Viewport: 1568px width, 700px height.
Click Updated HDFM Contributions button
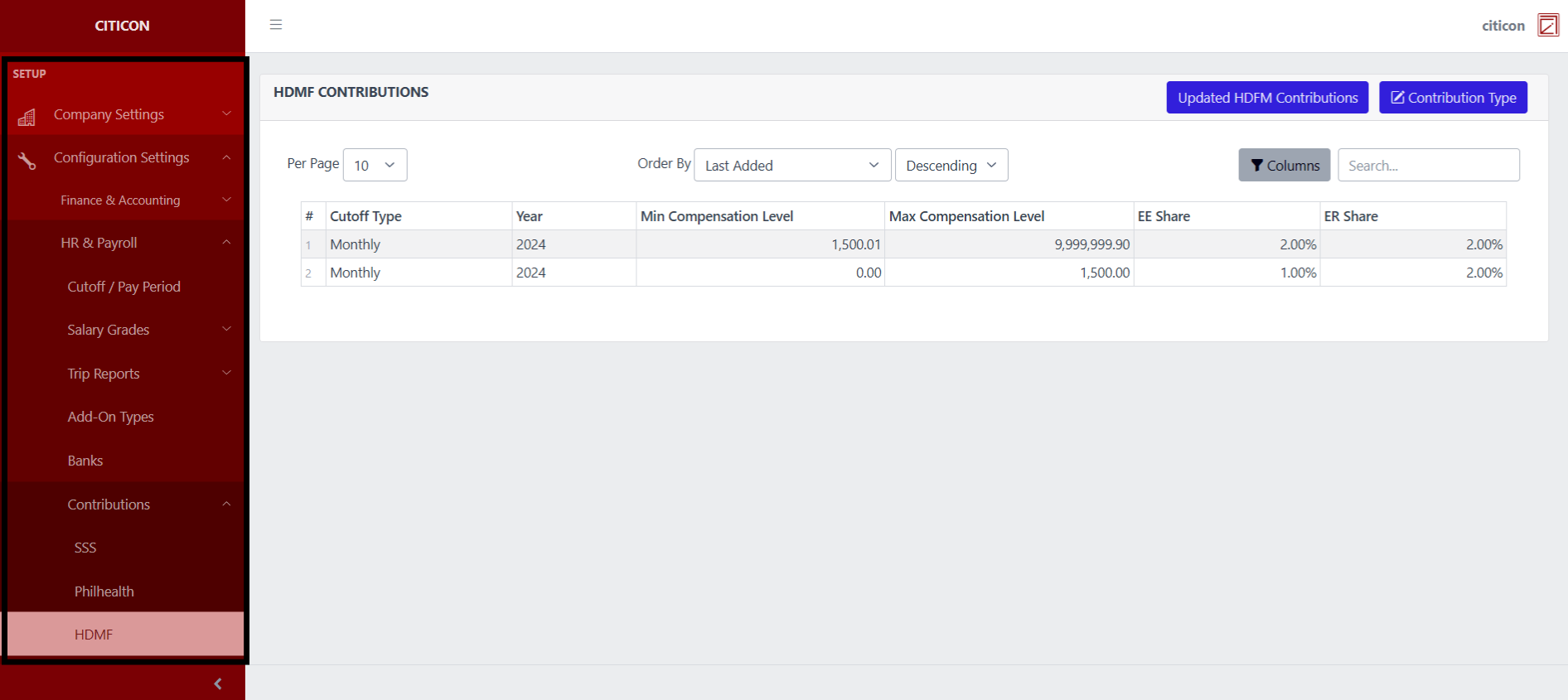tap(1266, 98)
